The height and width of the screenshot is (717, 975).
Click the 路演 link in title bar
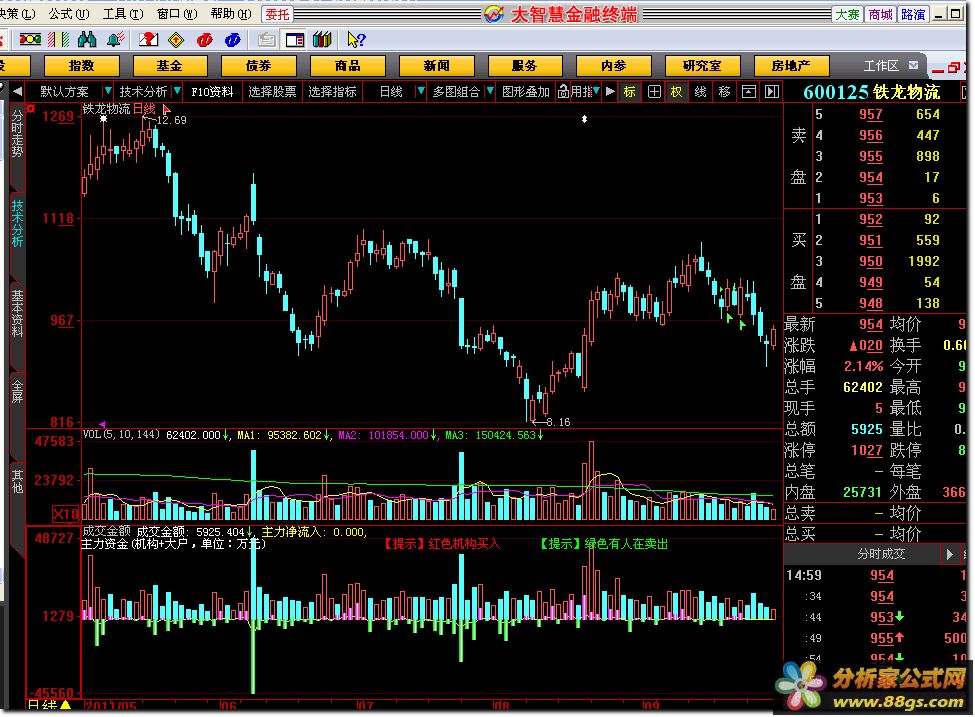tap(913, 14)
